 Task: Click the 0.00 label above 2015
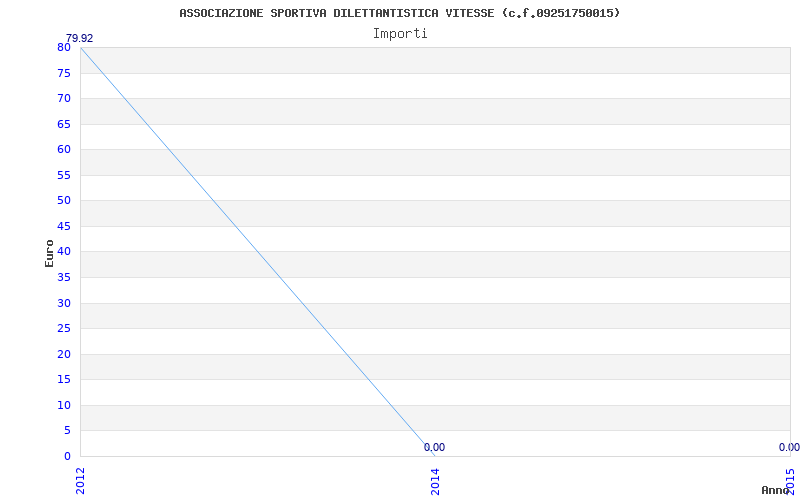pyautogui.click(x=789, y=447)
